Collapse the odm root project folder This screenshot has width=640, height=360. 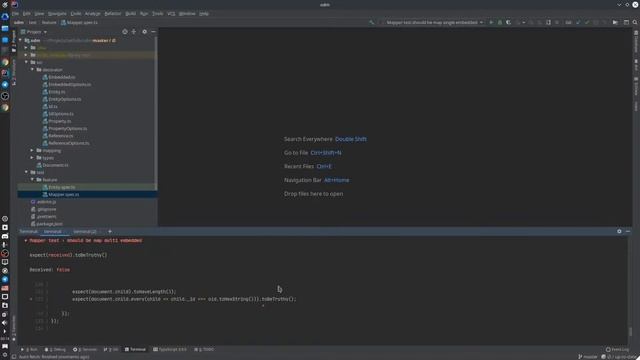coord(20,40)
